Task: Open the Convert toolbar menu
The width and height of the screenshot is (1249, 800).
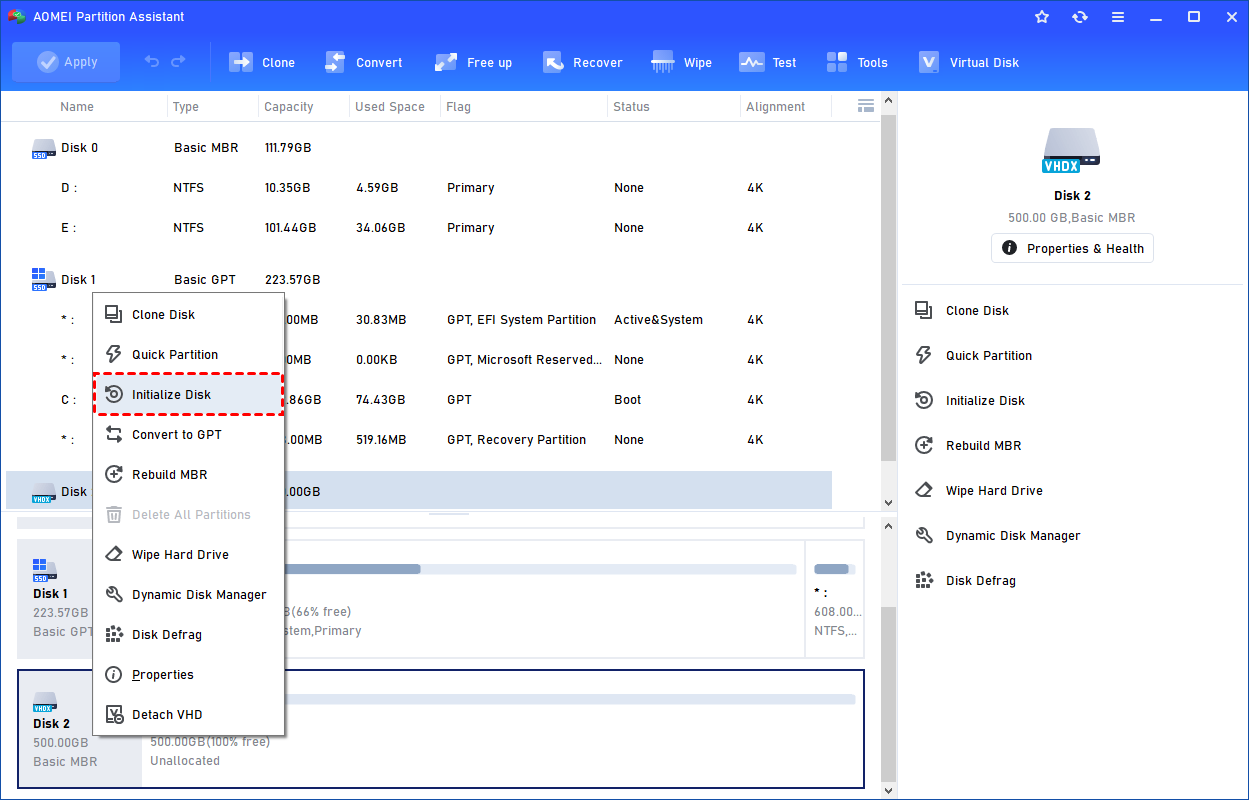Action: (x=364, y=62)
